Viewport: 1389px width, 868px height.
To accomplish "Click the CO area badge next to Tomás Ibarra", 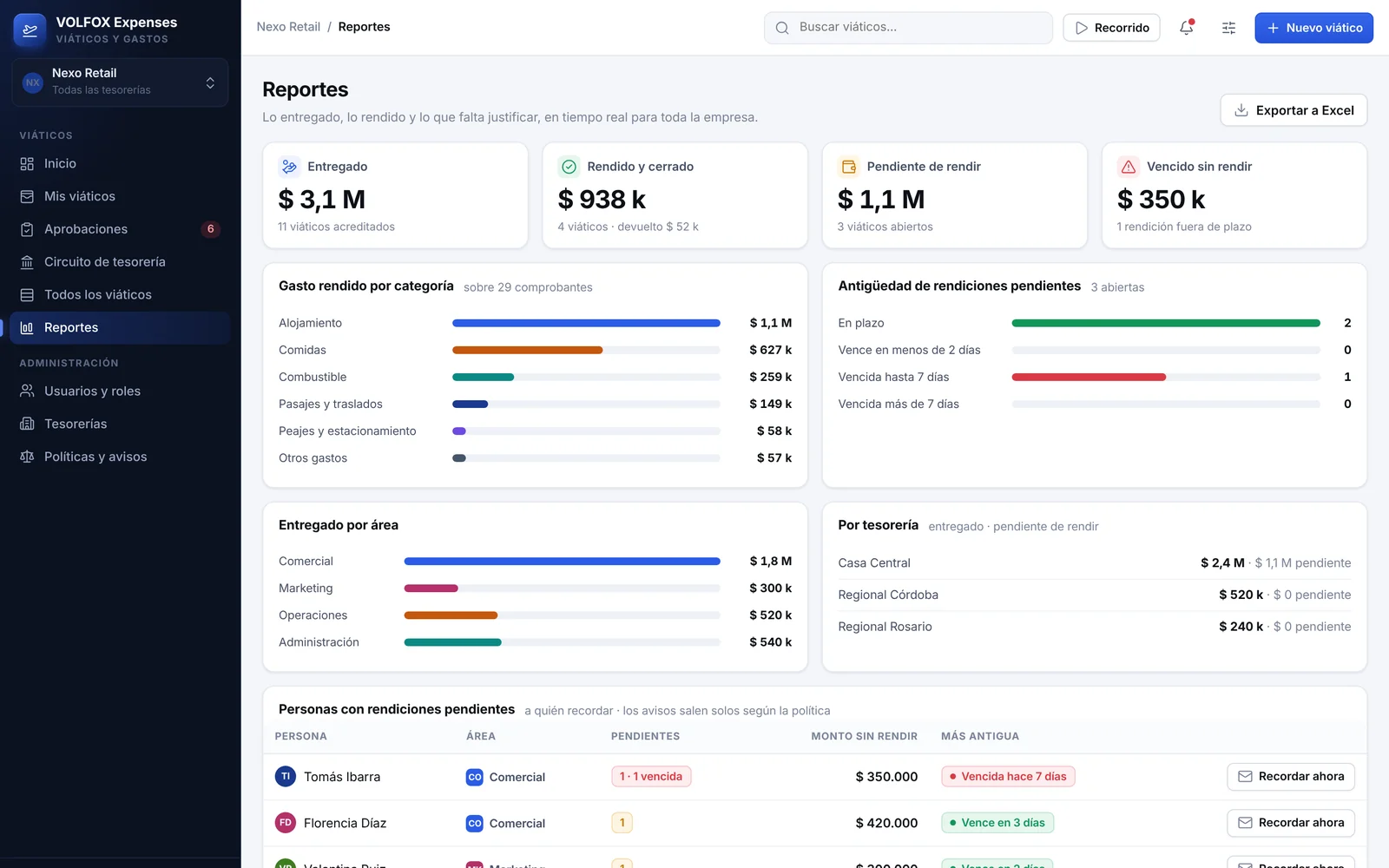I will coord(475,778).
